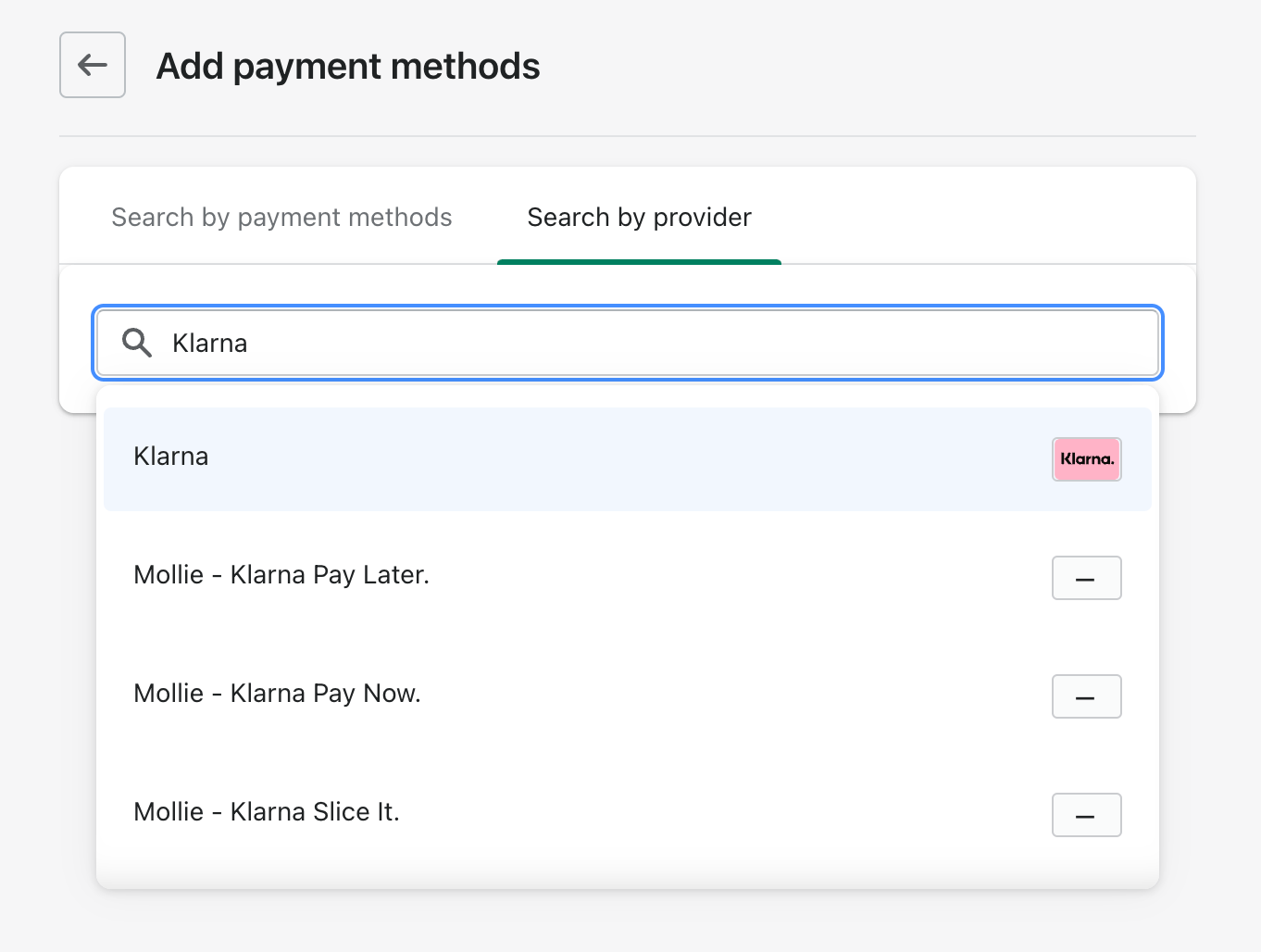Screen dimensions: 1261x952
Task: Click the green underline beneath provider tab
Action: click(x=639, y=262)
